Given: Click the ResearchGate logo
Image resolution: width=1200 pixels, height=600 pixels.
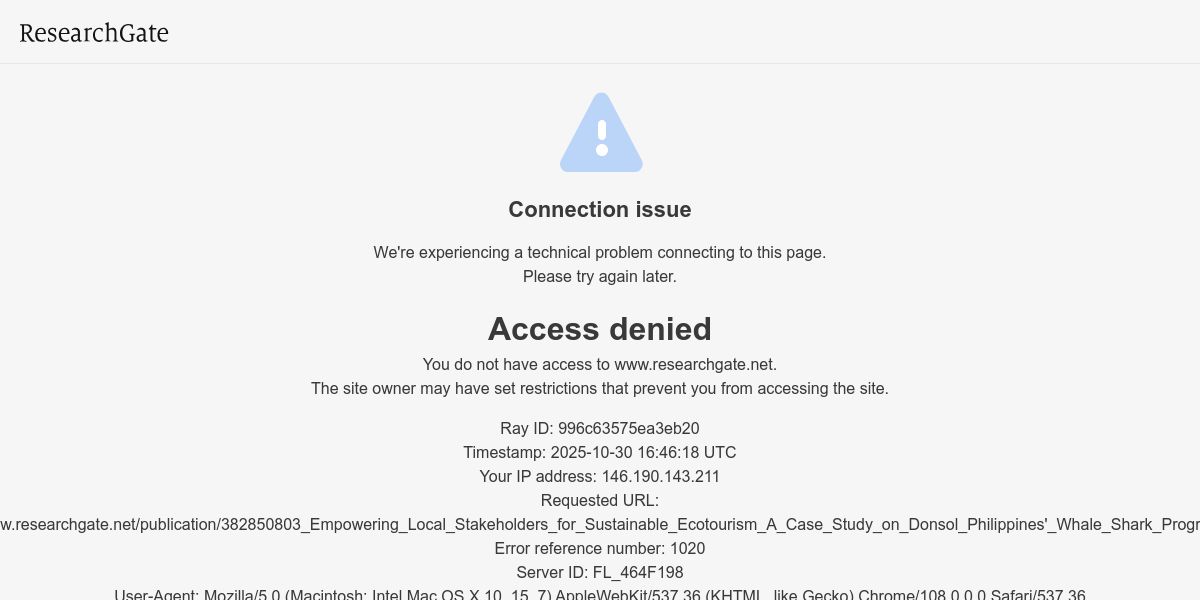Looking at the screenshot, I should click(94, 33).
